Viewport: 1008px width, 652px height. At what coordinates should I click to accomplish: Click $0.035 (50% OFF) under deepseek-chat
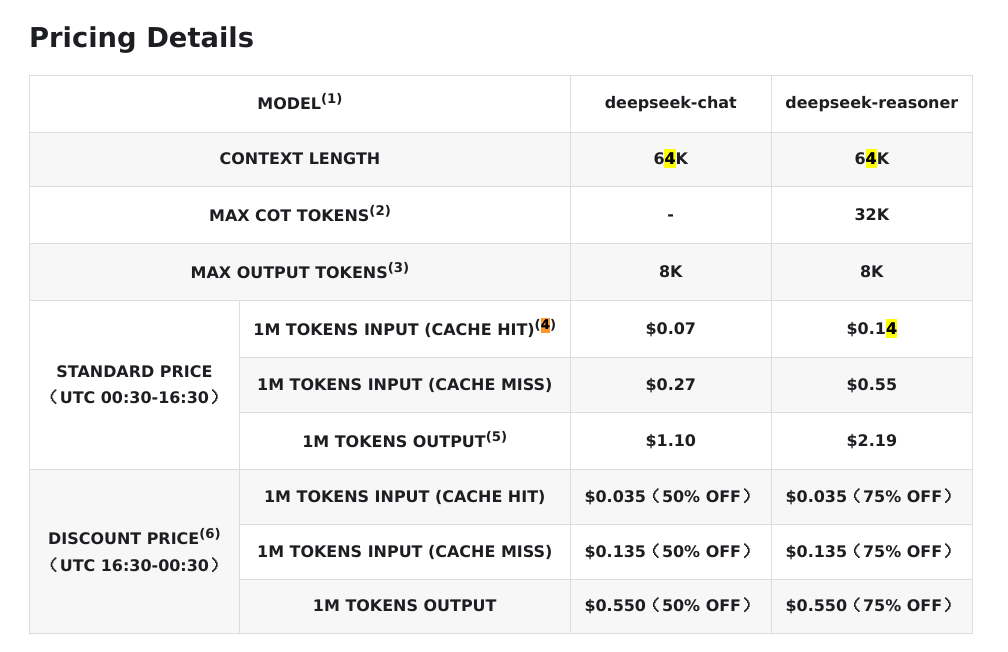[670, 497]
